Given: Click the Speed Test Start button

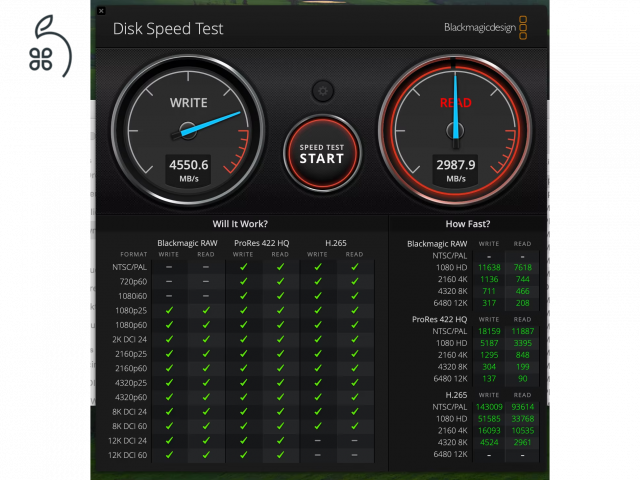Looking at the screenshot, I should point(322,154).
